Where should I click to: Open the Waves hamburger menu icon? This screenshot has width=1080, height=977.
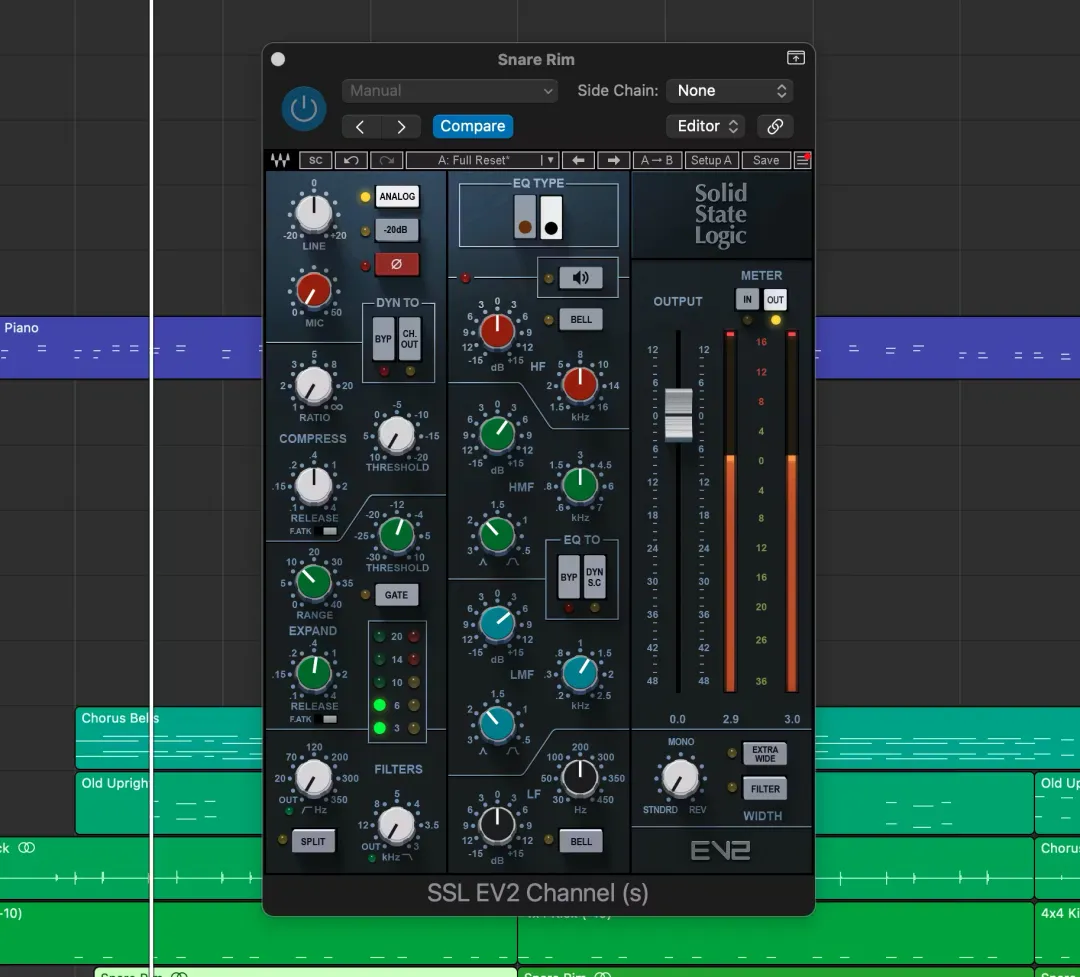(802, 161)
